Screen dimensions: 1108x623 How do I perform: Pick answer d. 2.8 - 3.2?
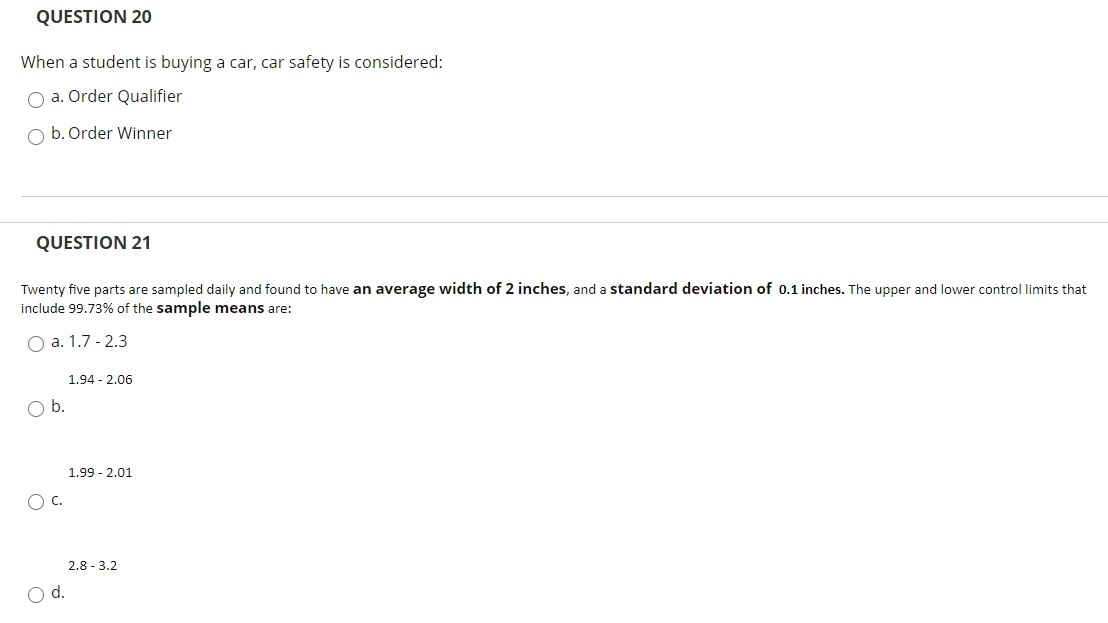coord(36,594)
